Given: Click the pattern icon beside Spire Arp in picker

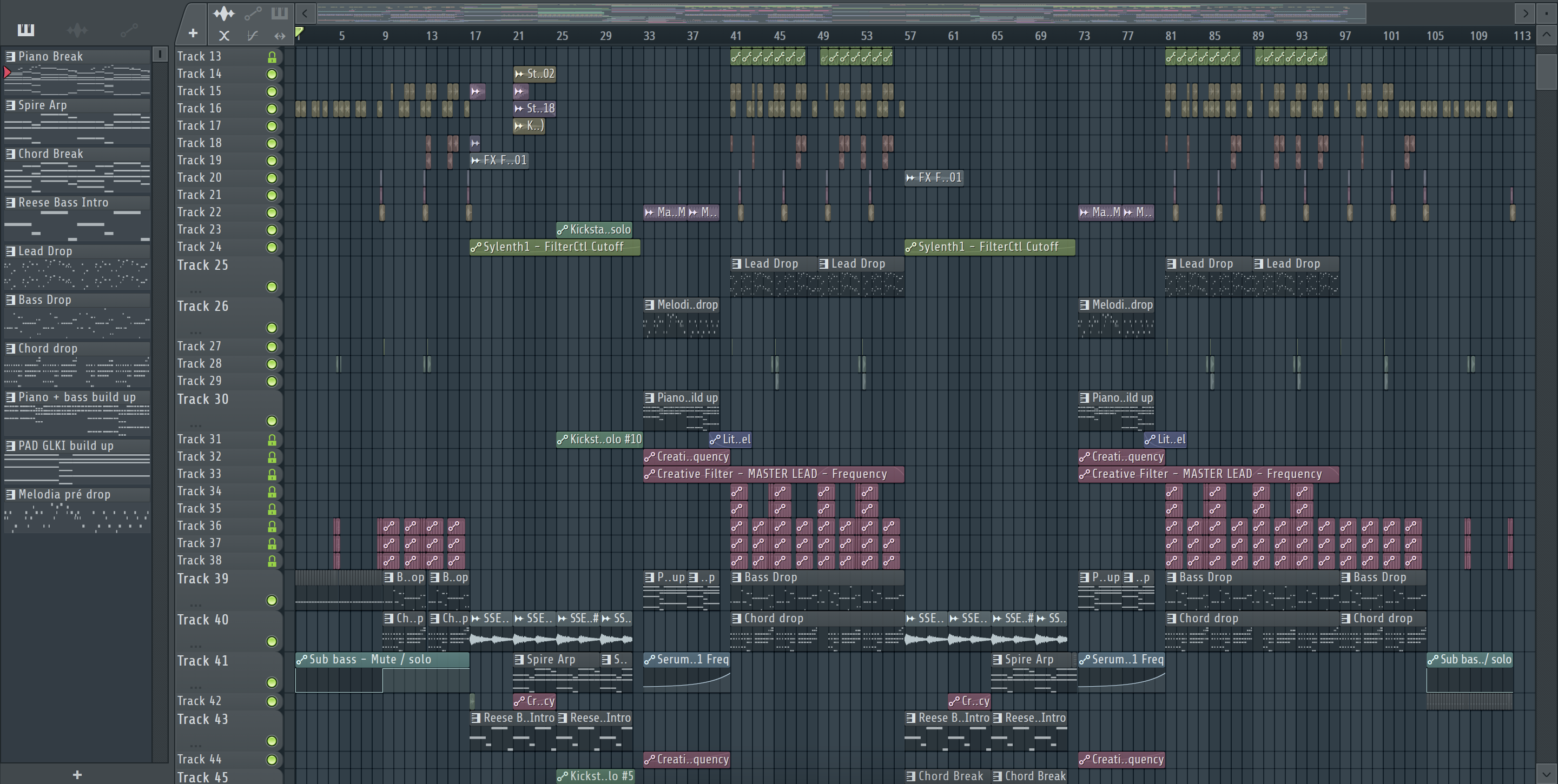Looking at the screenshot, I should (x=10, y=105).
